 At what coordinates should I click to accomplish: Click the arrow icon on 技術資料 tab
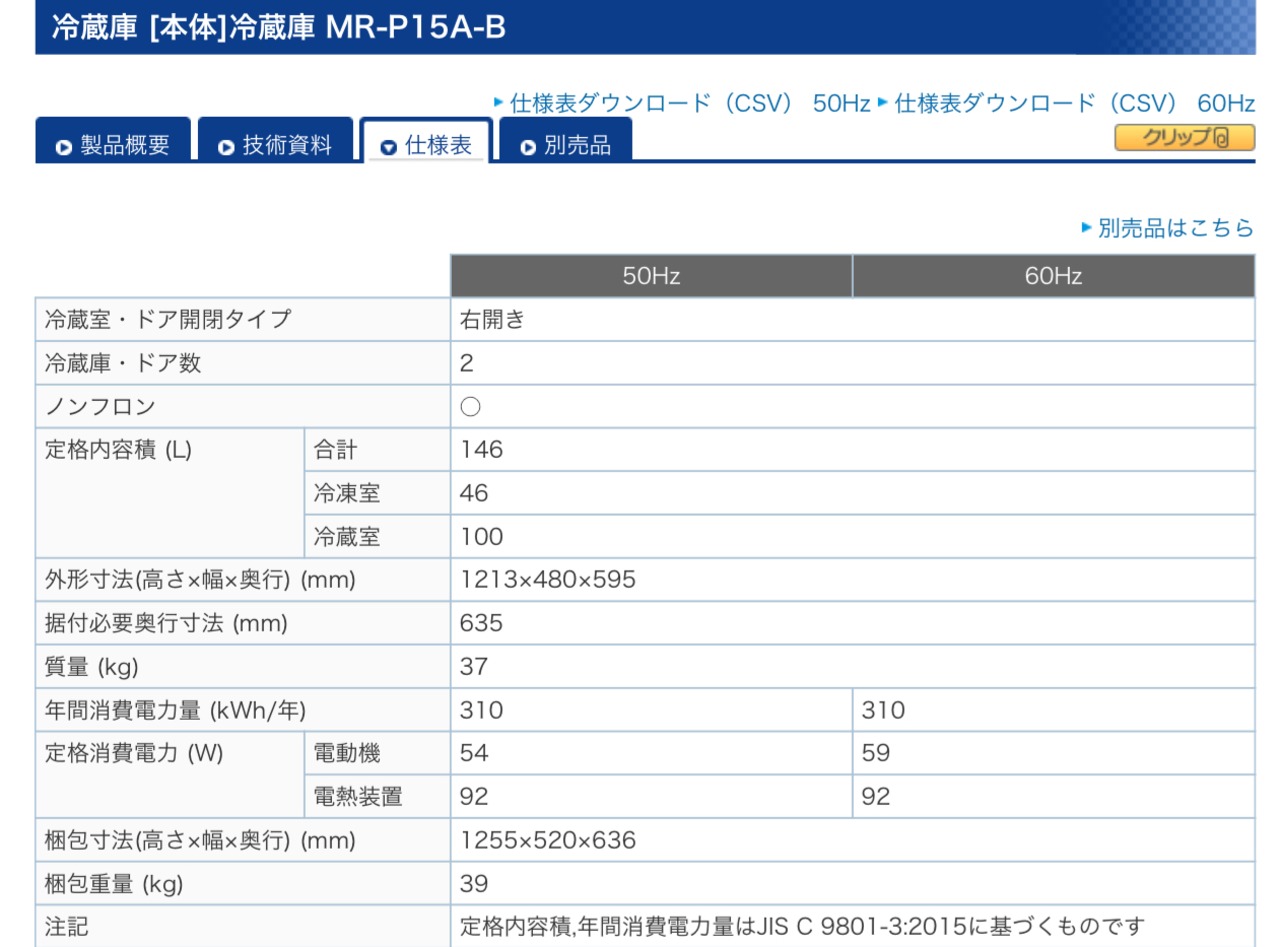click(x=226, y=148)
